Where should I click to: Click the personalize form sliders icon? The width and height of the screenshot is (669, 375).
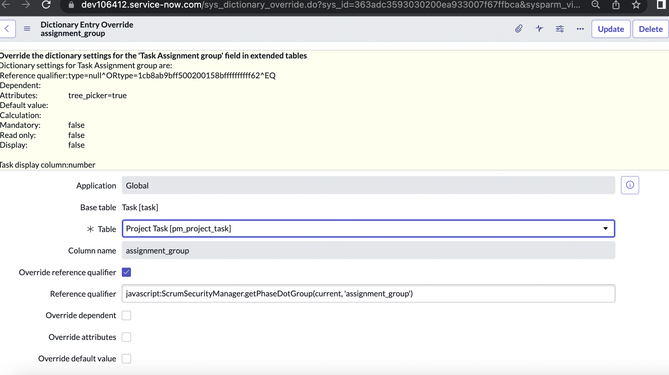560,29
